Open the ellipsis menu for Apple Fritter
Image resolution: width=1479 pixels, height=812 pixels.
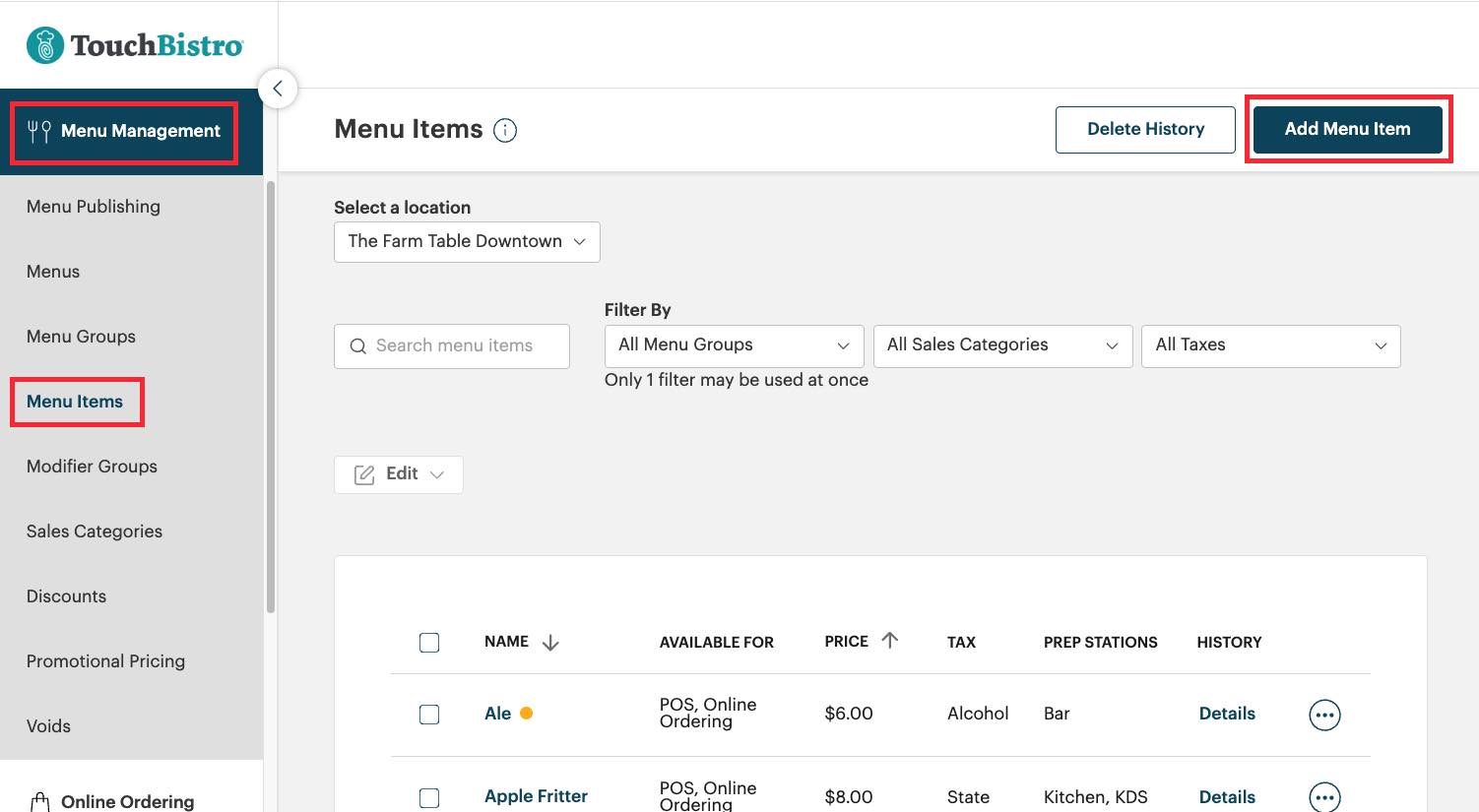point(1324,797)
